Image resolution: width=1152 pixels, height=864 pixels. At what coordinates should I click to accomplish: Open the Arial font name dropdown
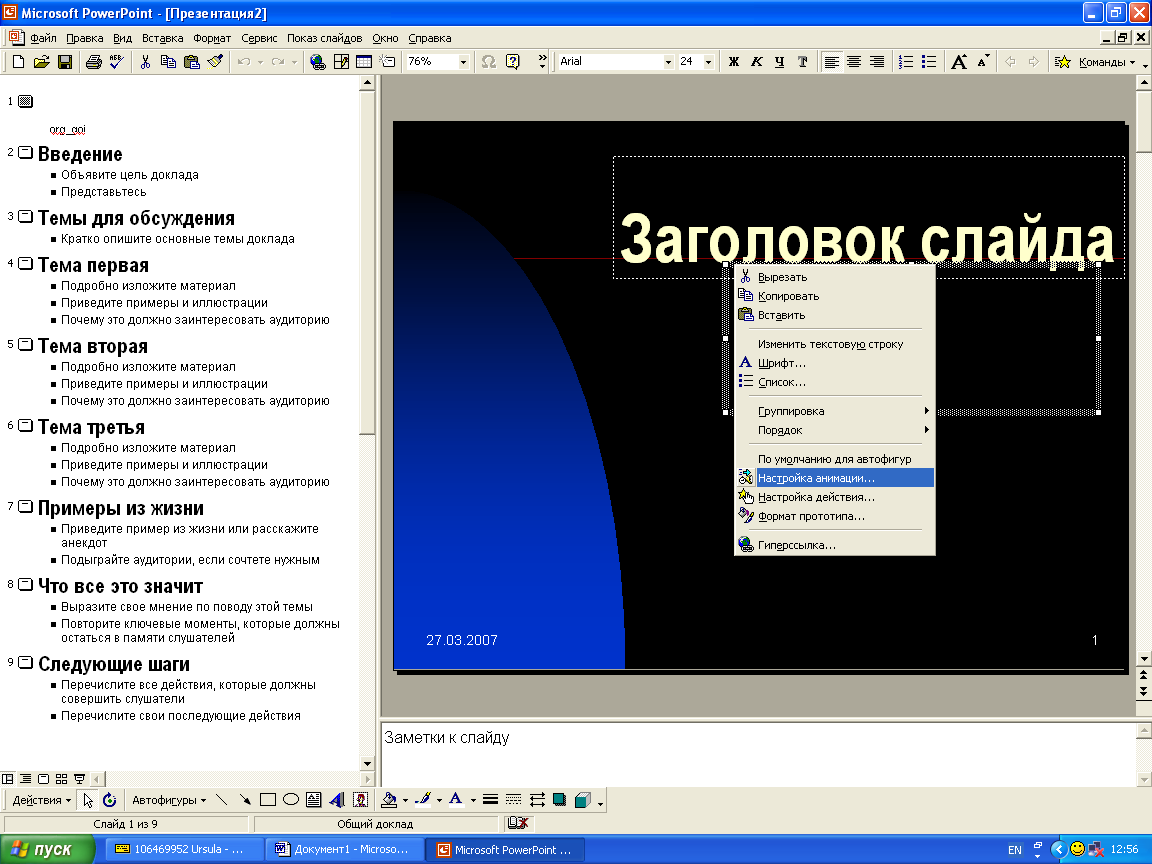pyautogui.click(x=668, y=62)
